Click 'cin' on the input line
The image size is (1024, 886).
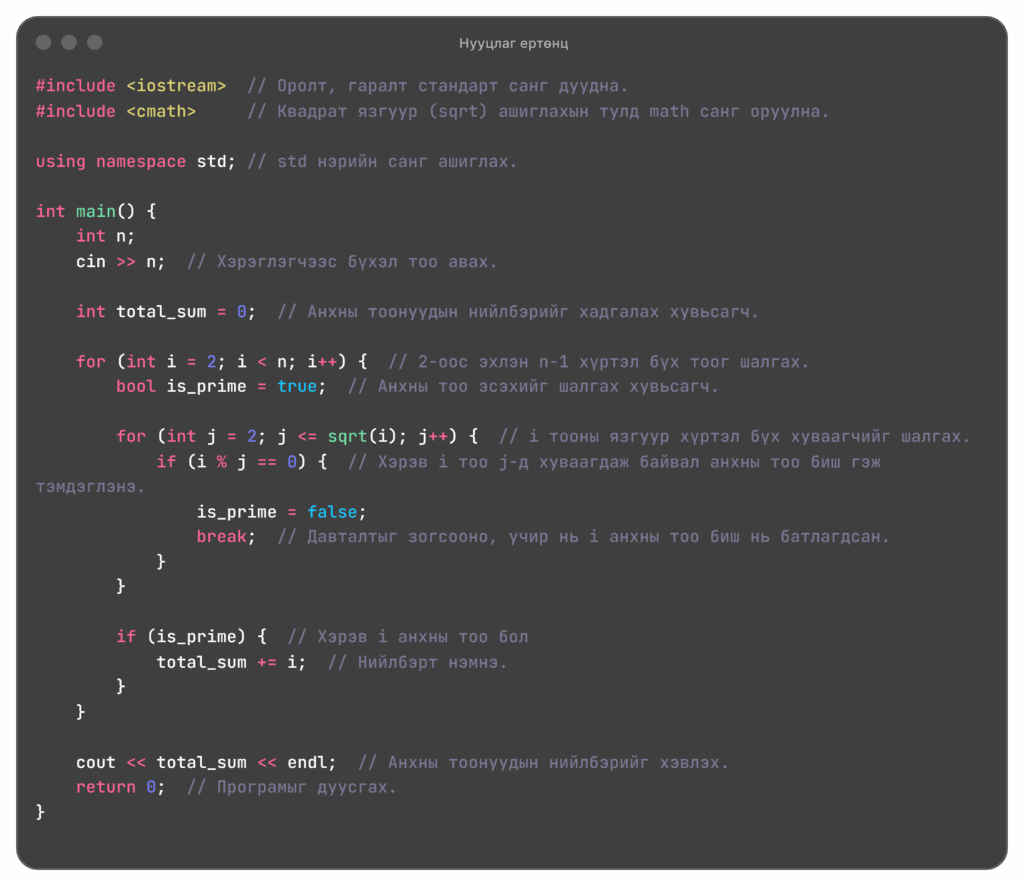[91, 261]
